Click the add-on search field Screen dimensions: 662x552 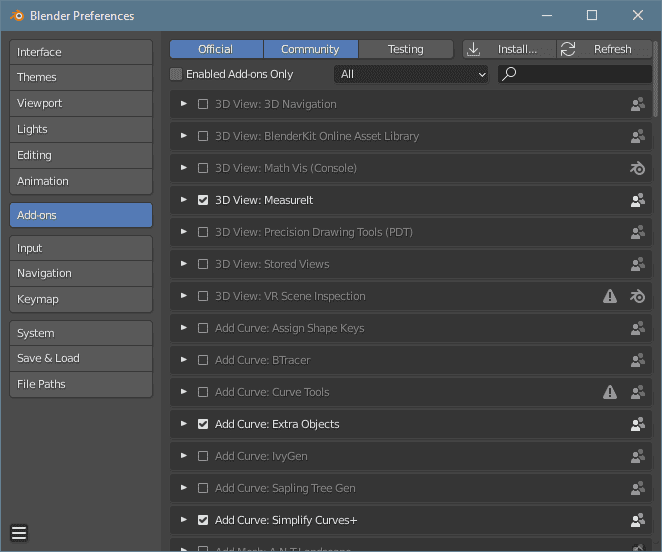coord(575,74)
